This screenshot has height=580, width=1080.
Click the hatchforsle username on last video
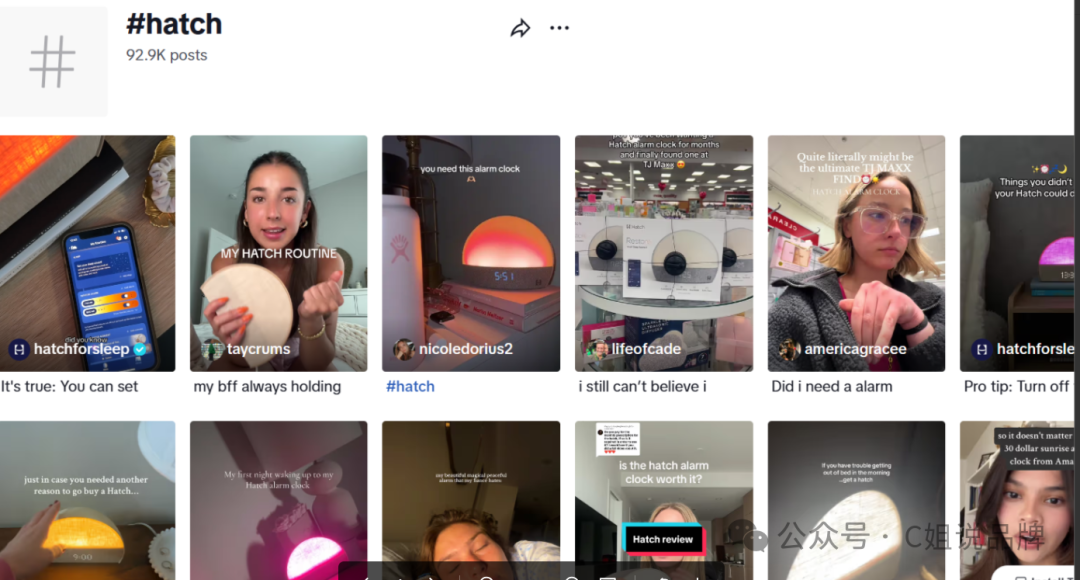pos(1035,349)
